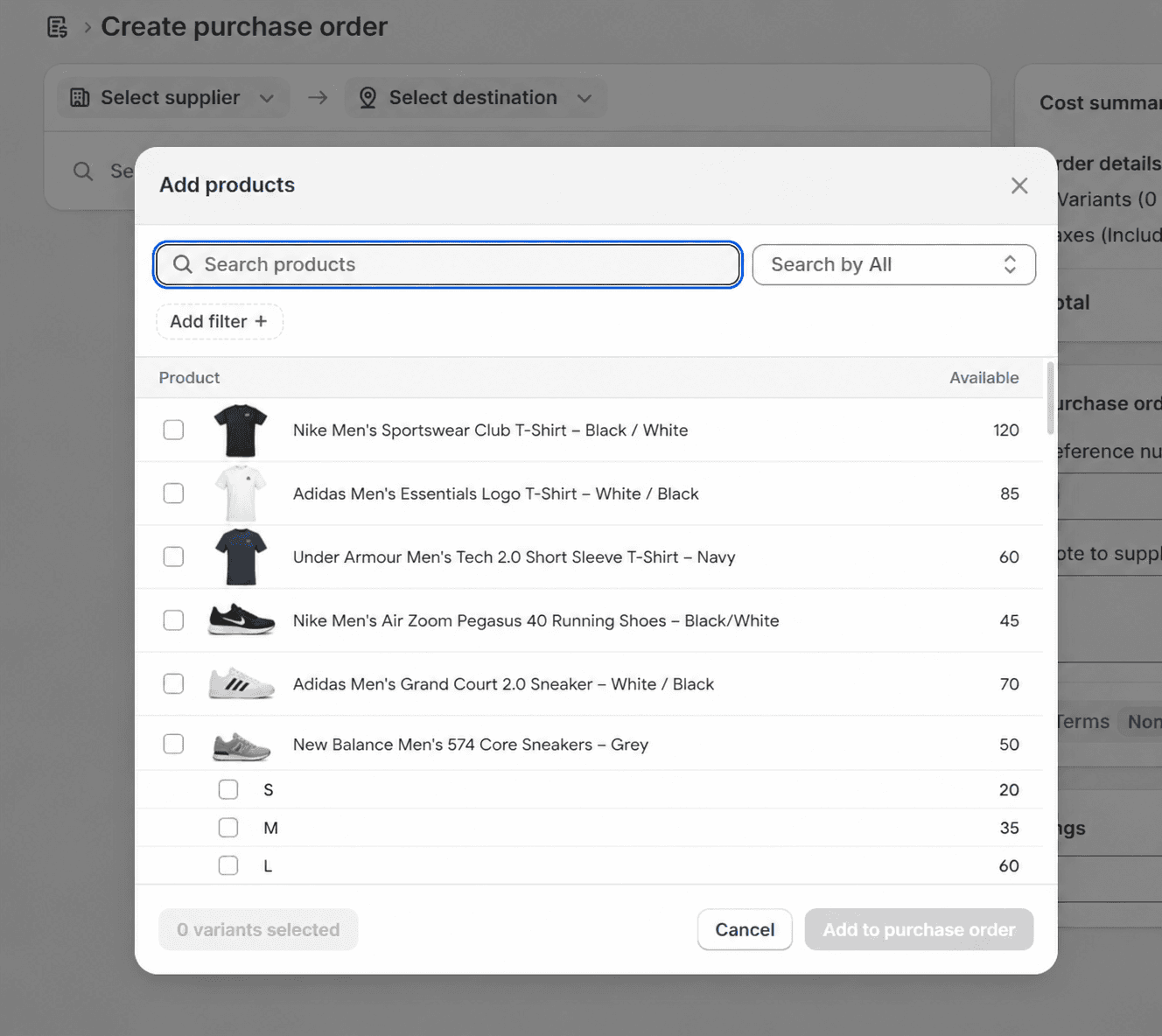This screenshot has height=1036, width=1162.
Task: Click the Cancel button
Action: click(745, 929)
